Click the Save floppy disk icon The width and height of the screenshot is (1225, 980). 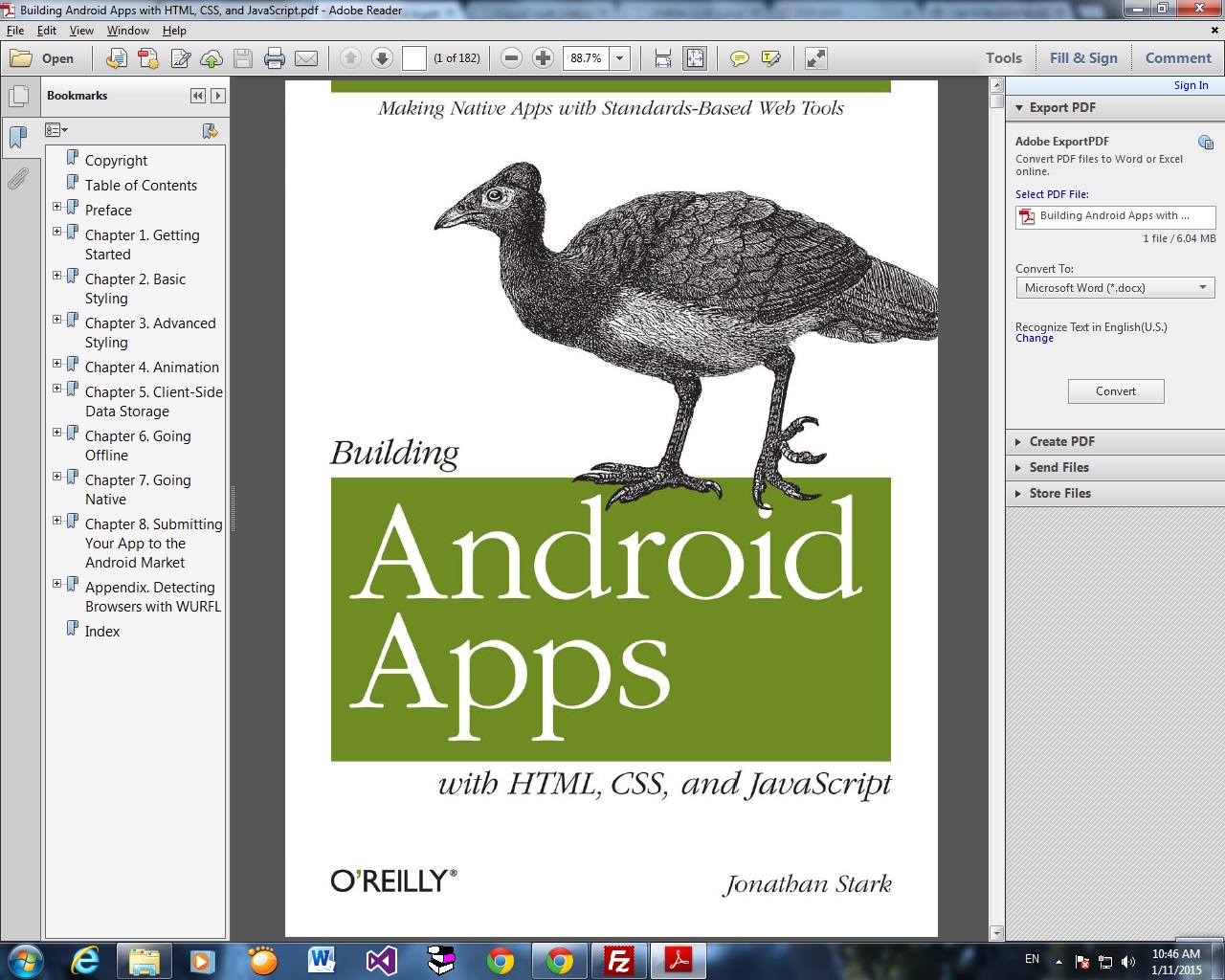243,58
